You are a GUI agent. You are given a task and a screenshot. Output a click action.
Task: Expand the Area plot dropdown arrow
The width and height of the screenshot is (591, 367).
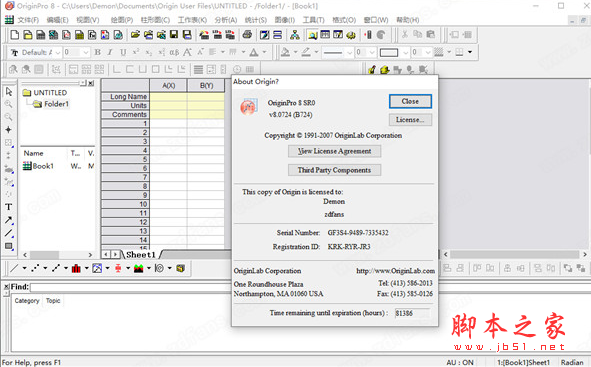pos(149,268)
